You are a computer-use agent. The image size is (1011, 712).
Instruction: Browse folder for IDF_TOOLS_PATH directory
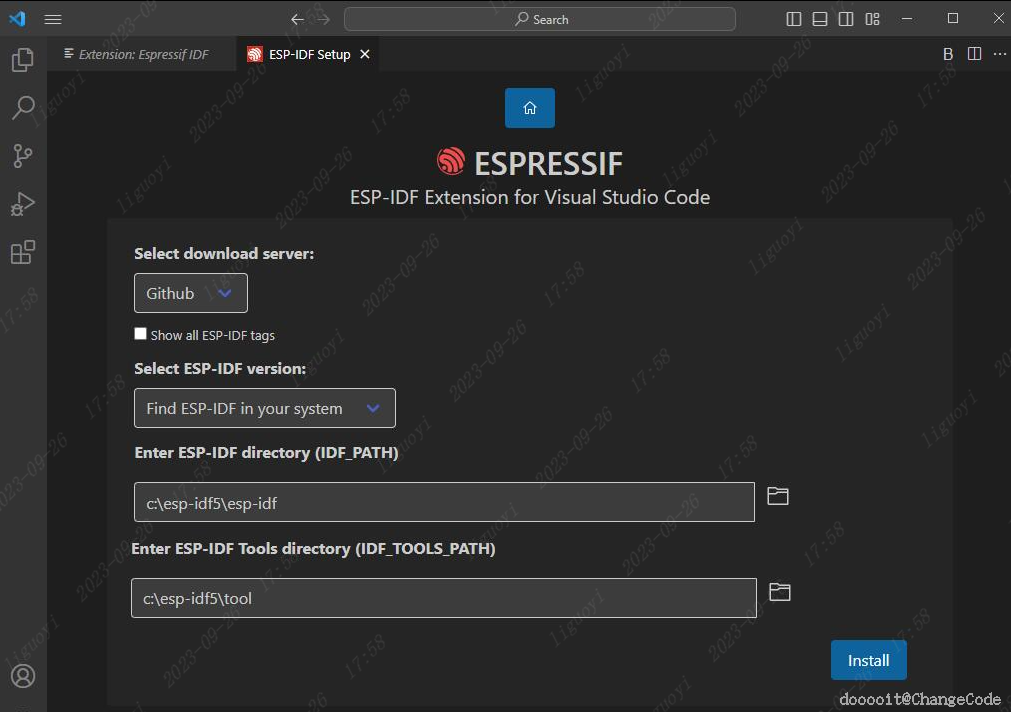coord(780,591)
